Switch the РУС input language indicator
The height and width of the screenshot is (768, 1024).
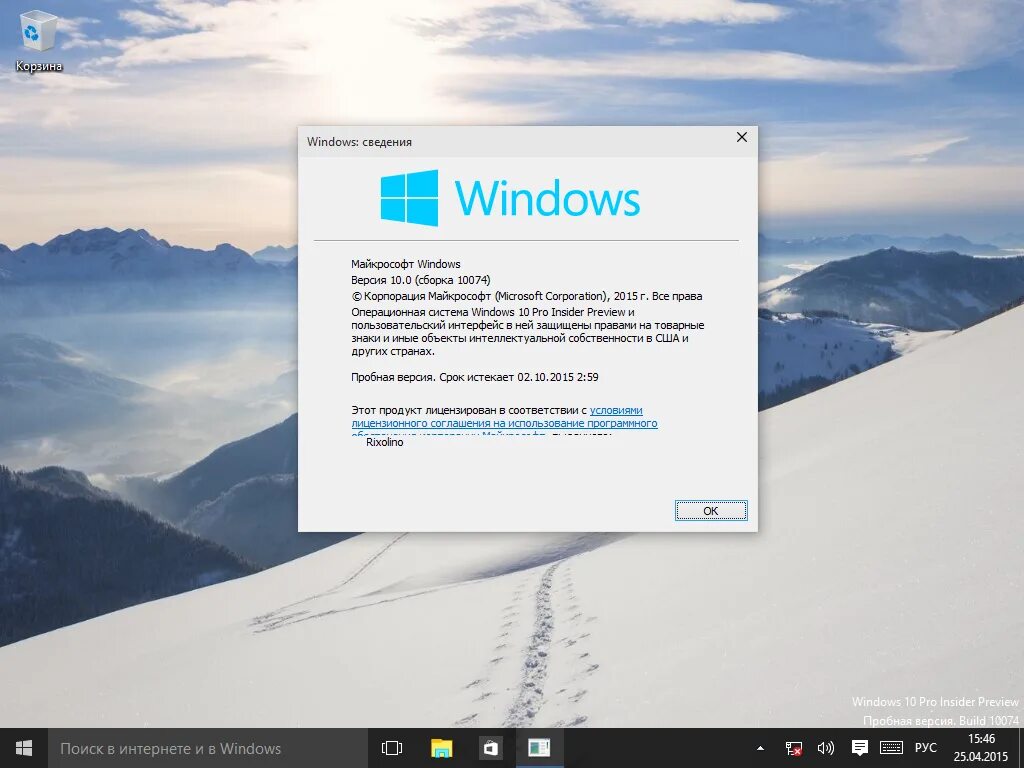pos(925,748)
